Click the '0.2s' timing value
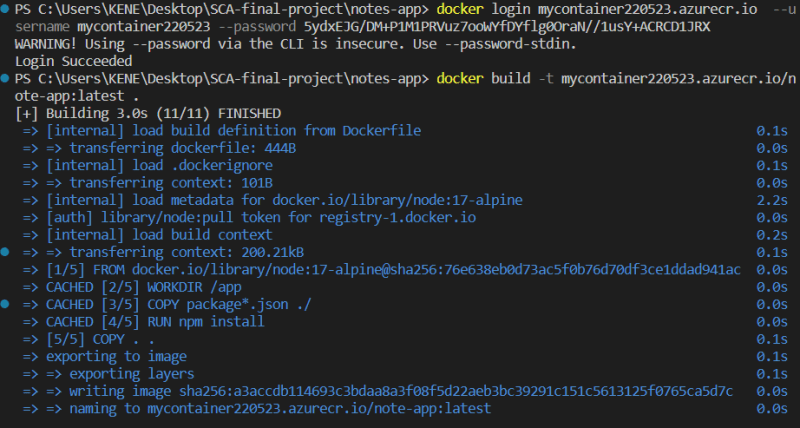 click(772, 235)
